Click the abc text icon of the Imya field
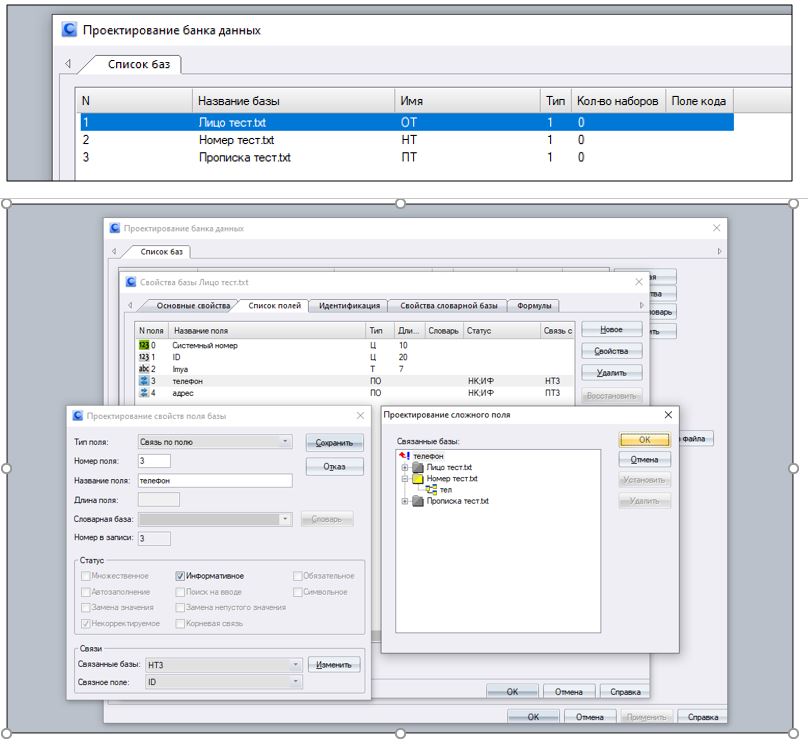The image size is (808, 745). pos(144,369)
